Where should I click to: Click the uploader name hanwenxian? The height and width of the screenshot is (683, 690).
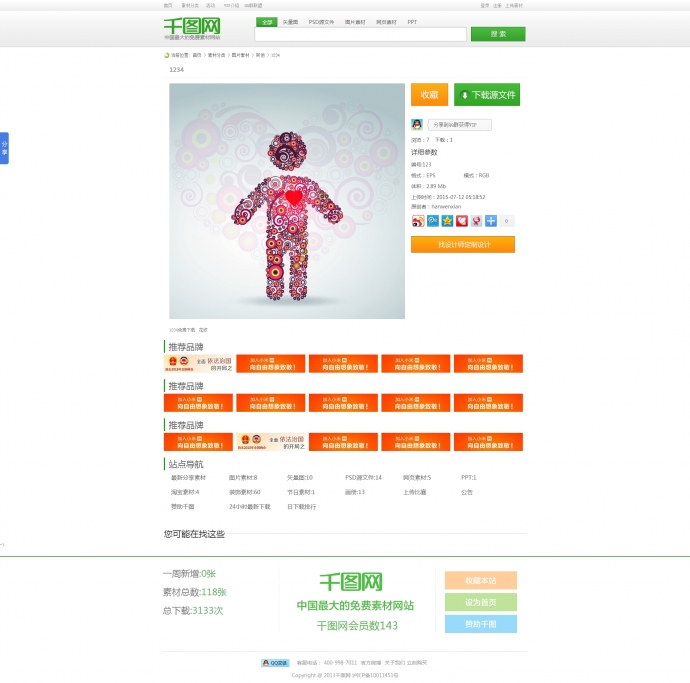click(446, 206)
